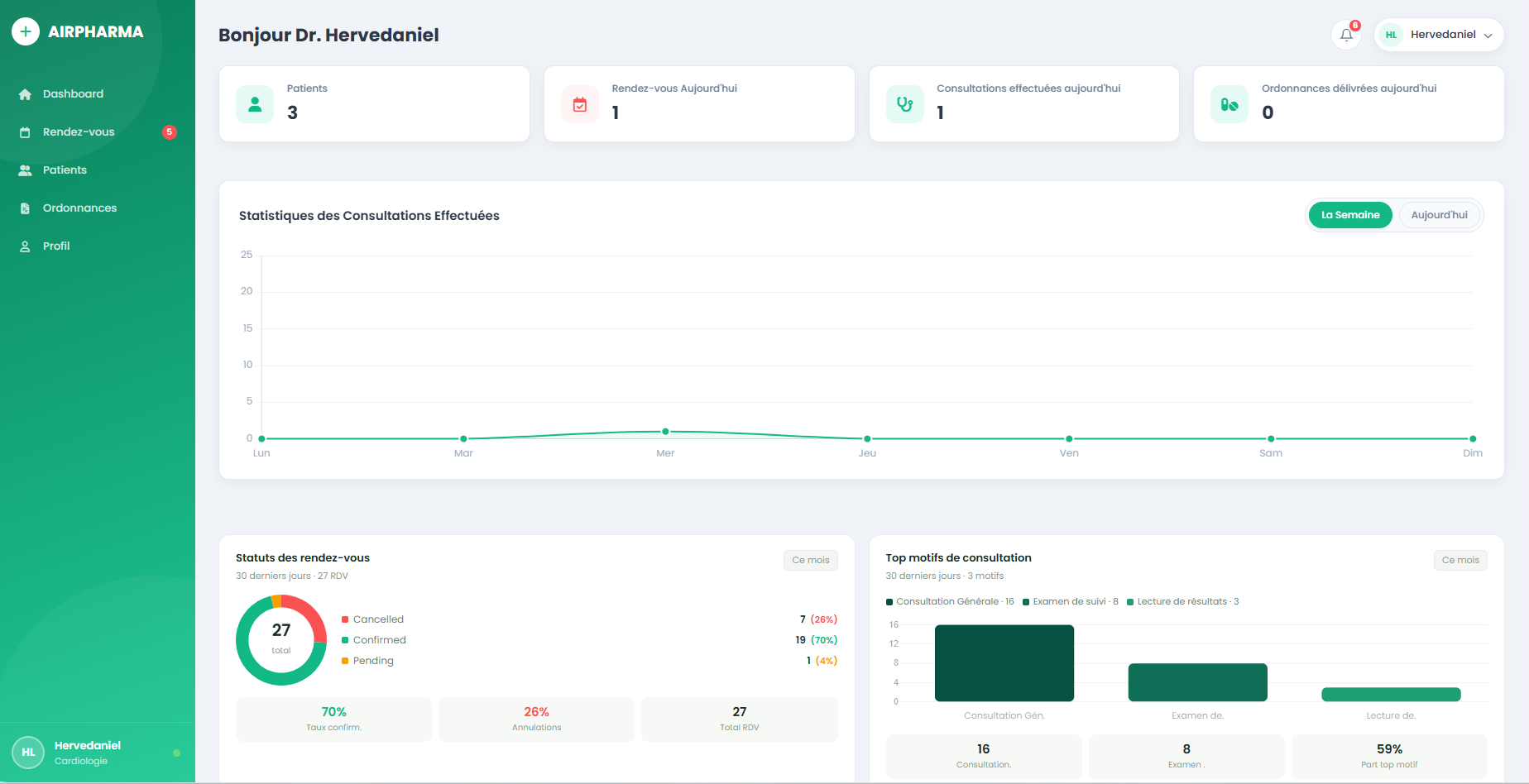Click the '7 (26%)' cancelled value

point(818,619)
